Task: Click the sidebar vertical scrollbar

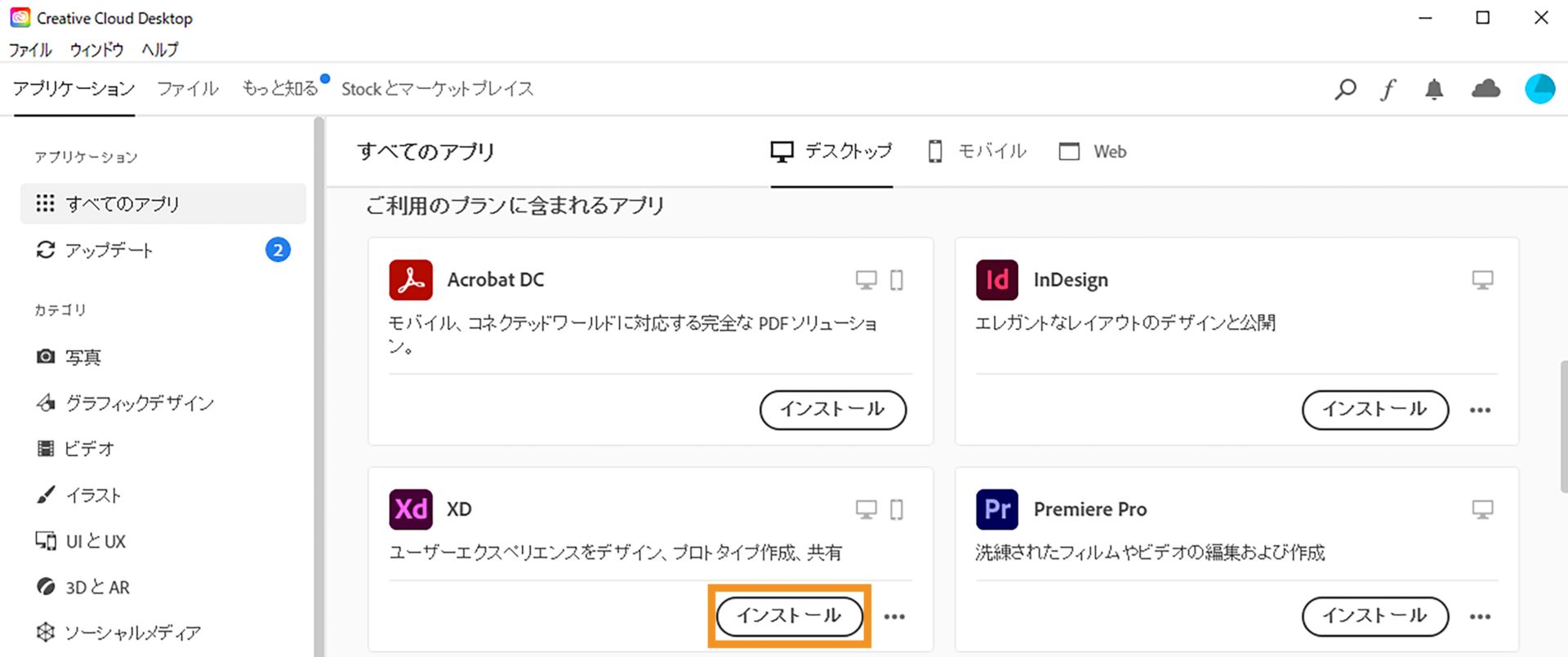Action: 319,387
